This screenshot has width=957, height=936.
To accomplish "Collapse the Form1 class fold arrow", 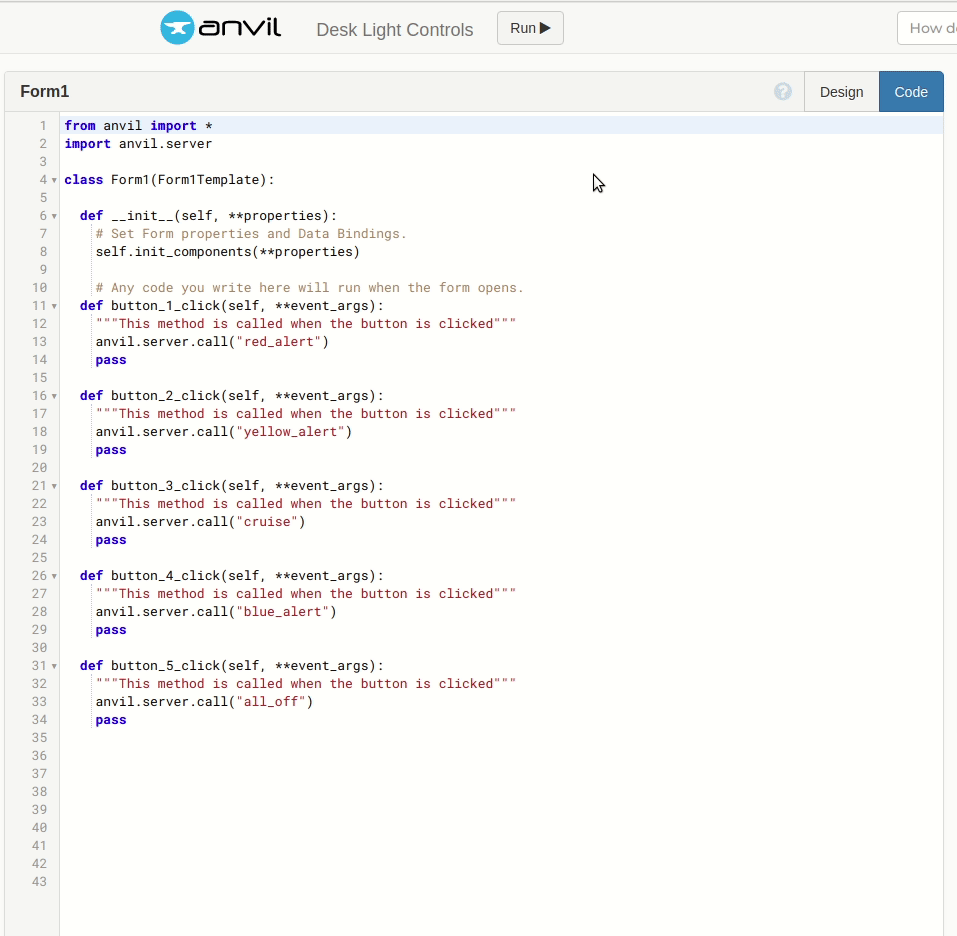I will click(x=54, y=180).
